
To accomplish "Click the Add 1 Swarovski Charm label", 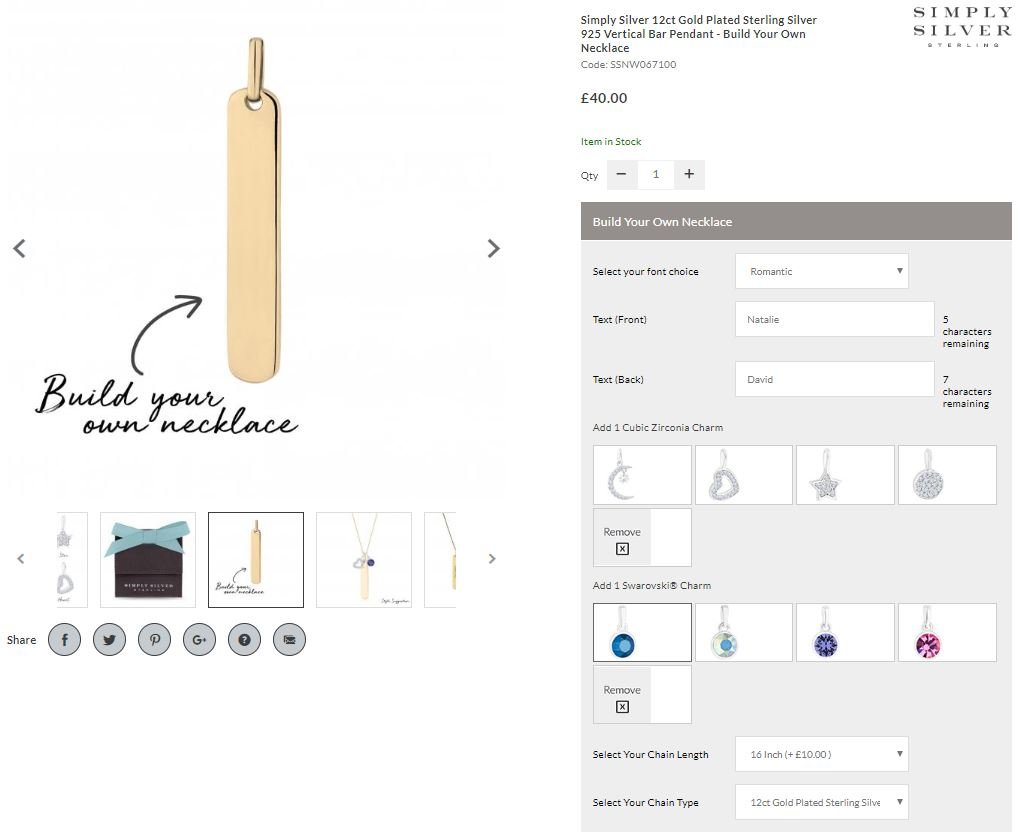I will click(652, 586).
